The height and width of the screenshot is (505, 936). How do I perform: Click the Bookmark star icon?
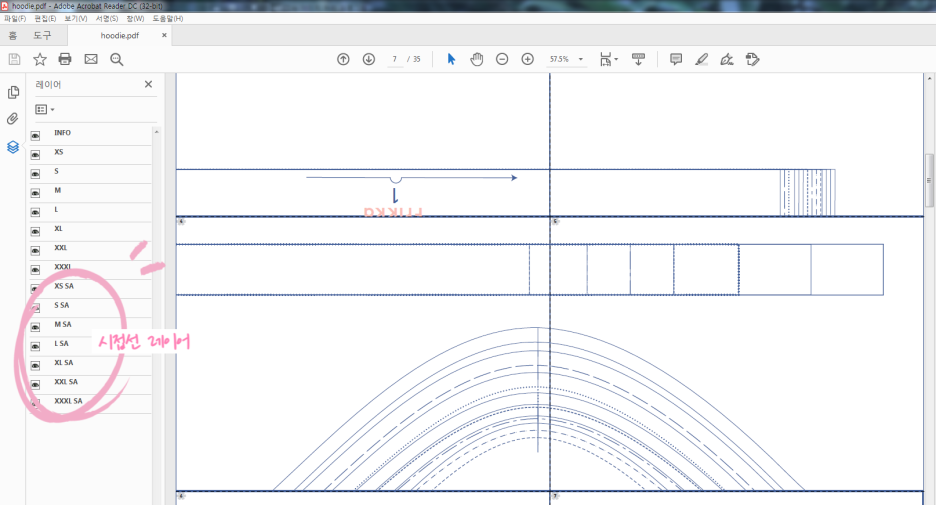tap(39, 59)
